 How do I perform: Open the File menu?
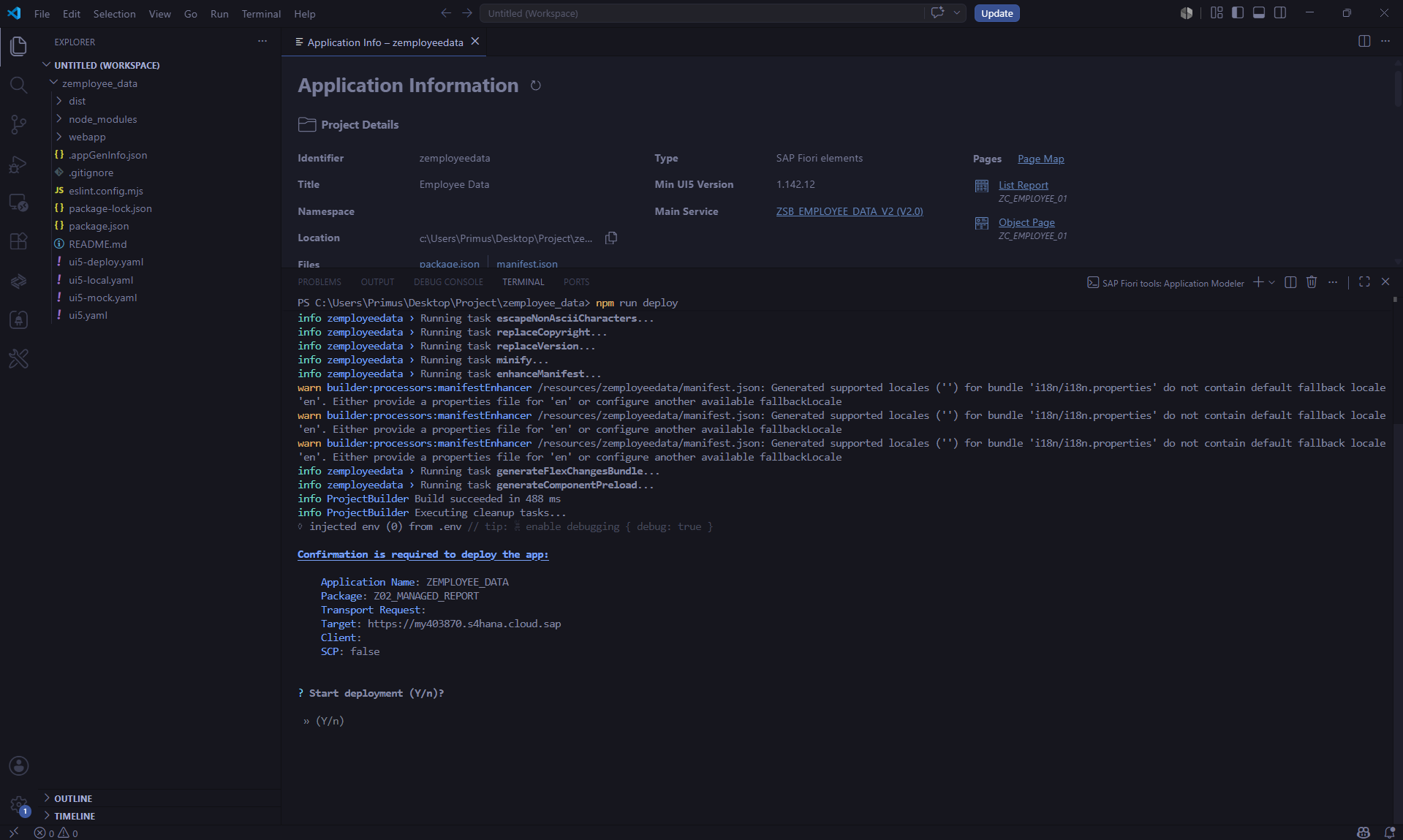pyautogui.click(x=42, y=14)
